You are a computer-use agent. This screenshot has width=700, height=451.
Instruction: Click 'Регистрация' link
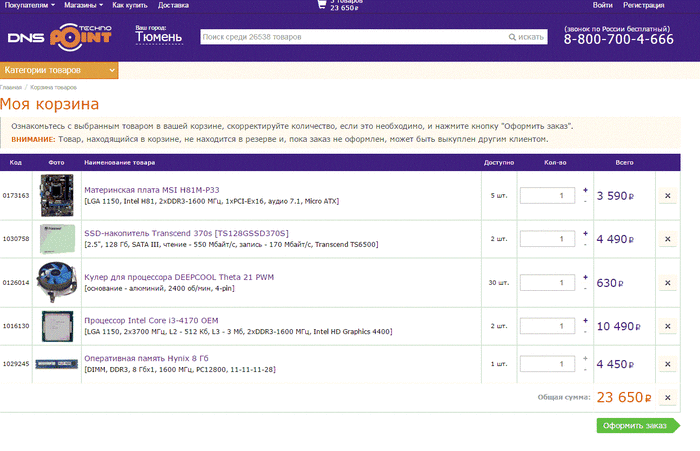(x=643, y=5)
